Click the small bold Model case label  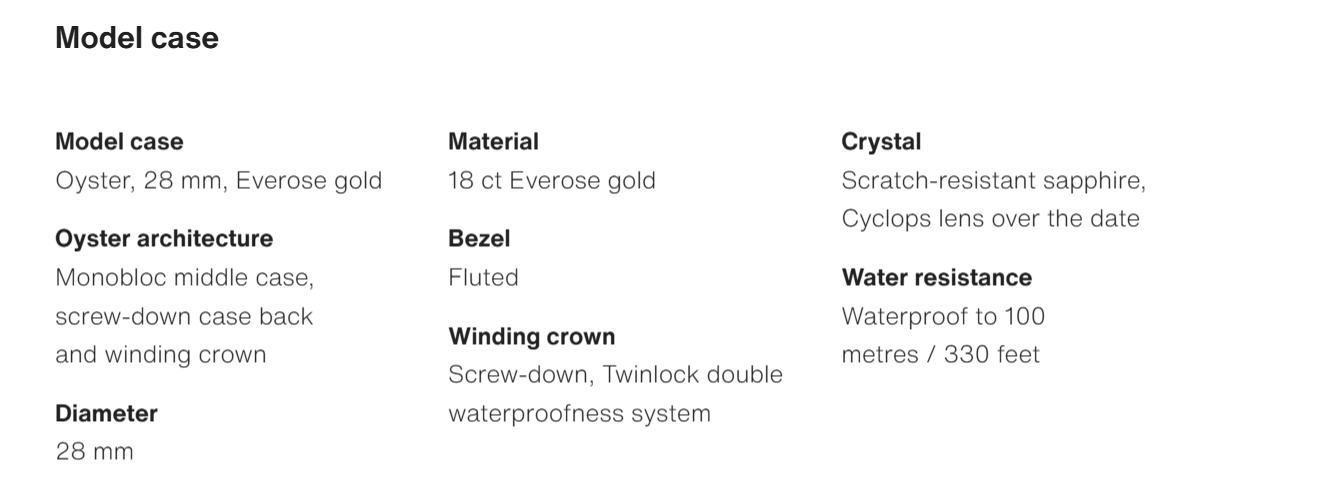coord(119,142)
